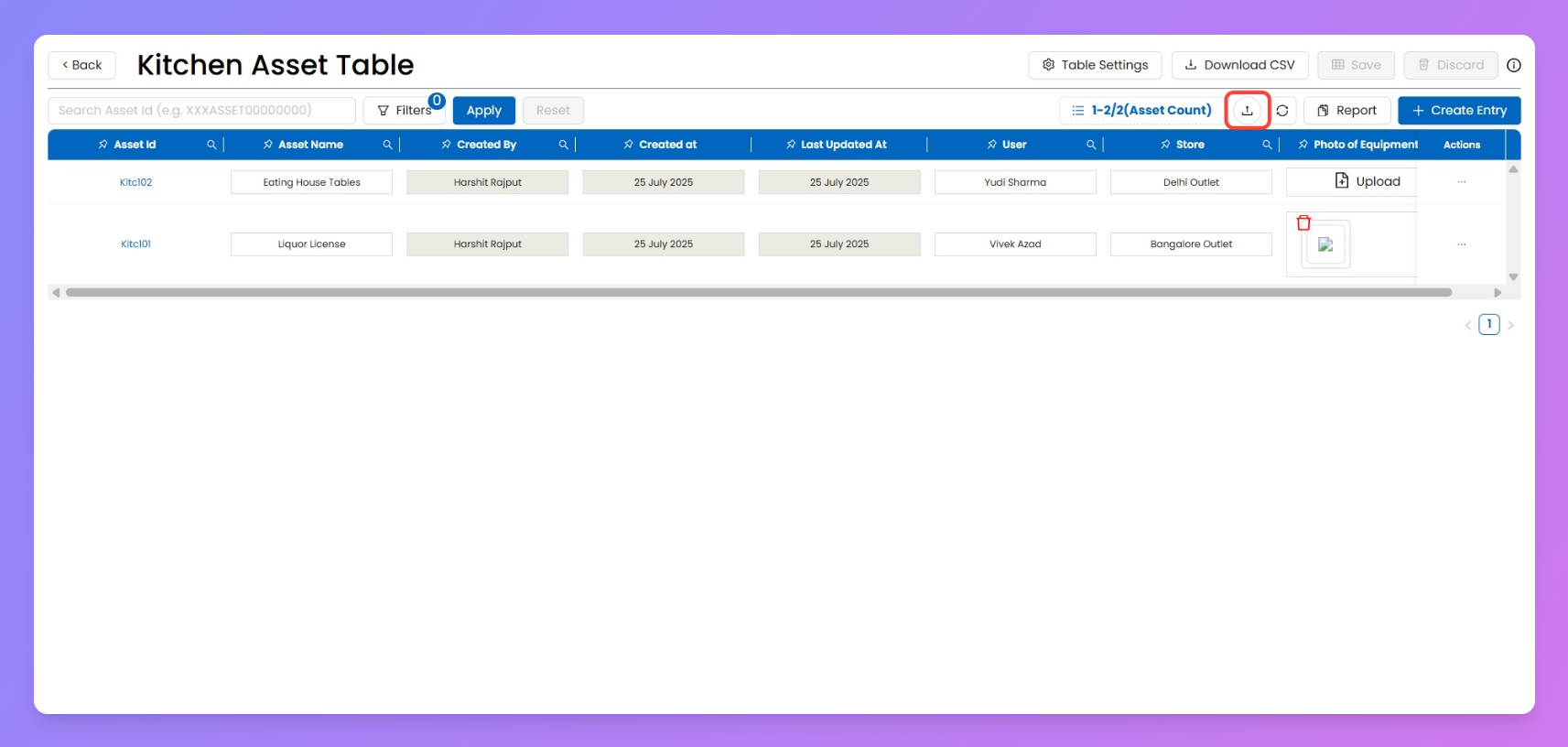
Task: Pin the User column
Action: pyautogui.click(x=992, y=145)
